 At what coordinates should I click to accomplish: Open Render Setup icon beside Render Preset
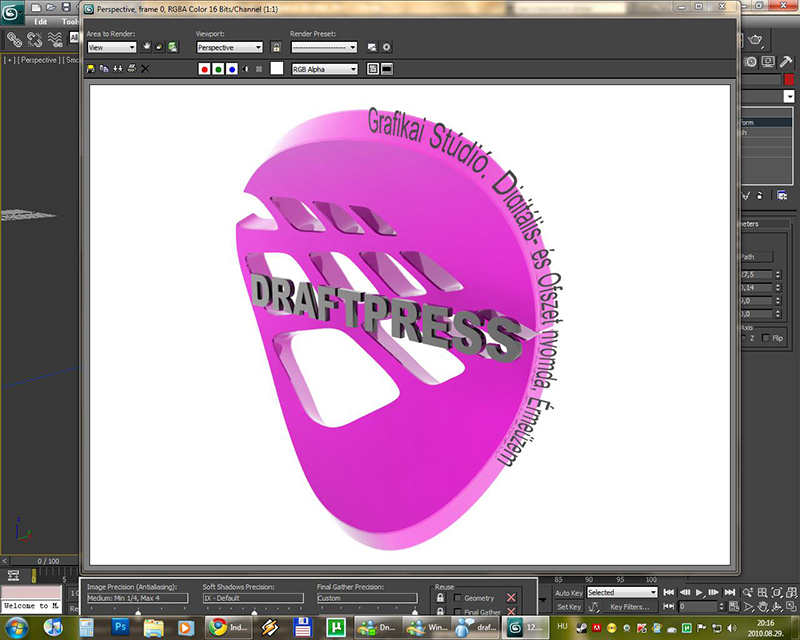point(372,47)
